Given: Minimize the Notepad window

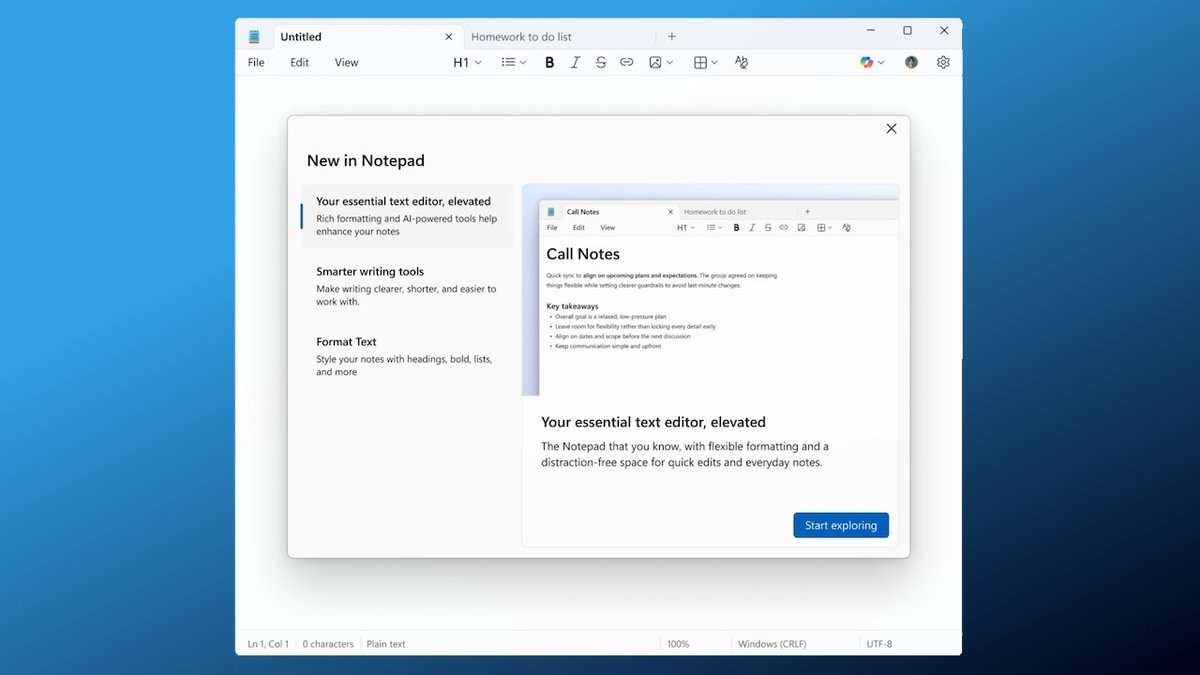Looking at the screenshot, I should (871, 31).
